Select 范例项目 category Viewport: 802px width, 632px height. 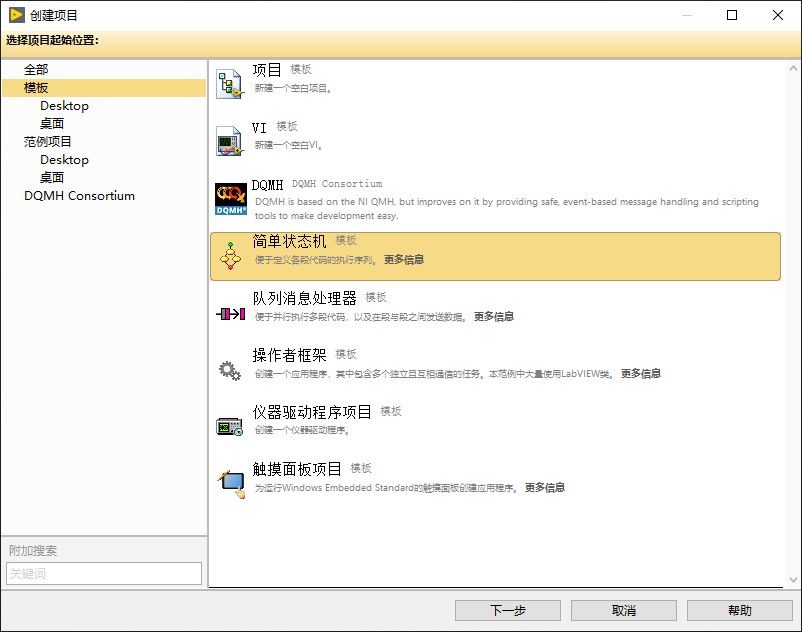click(x=47, y=142)
